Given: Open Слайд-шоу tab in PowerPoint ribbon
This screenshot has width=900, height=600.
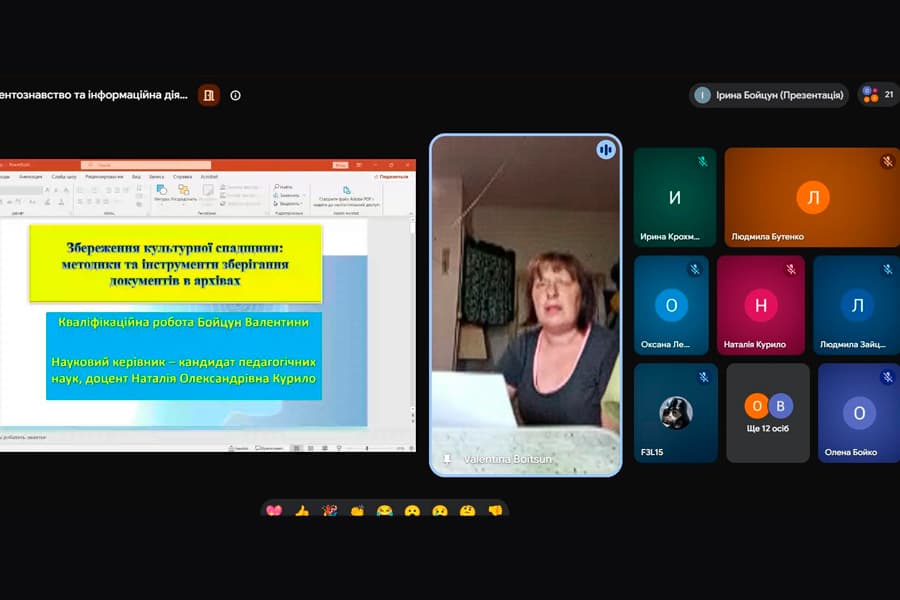Looking at the screenshot, I should point(64,177).
